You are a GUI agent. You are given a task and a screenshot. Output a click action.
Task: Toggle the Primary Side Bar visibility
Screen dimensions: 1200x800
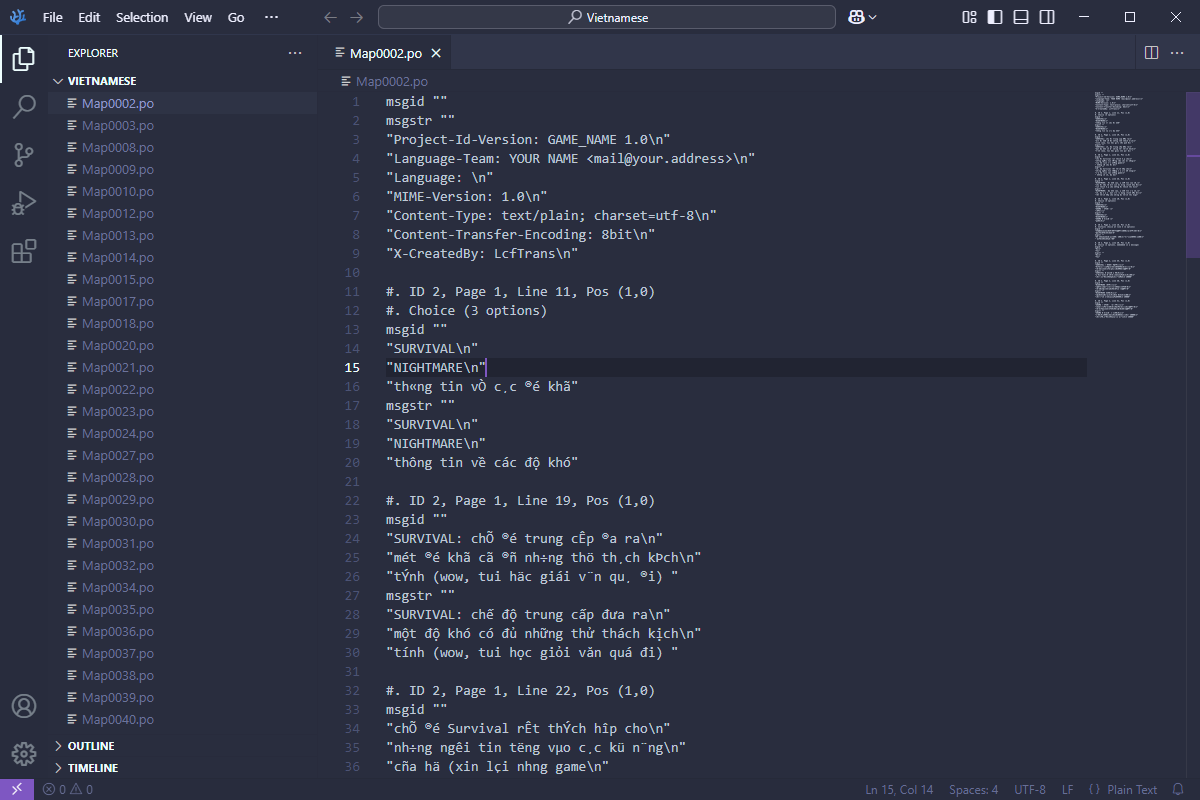[x=995, y=17]
